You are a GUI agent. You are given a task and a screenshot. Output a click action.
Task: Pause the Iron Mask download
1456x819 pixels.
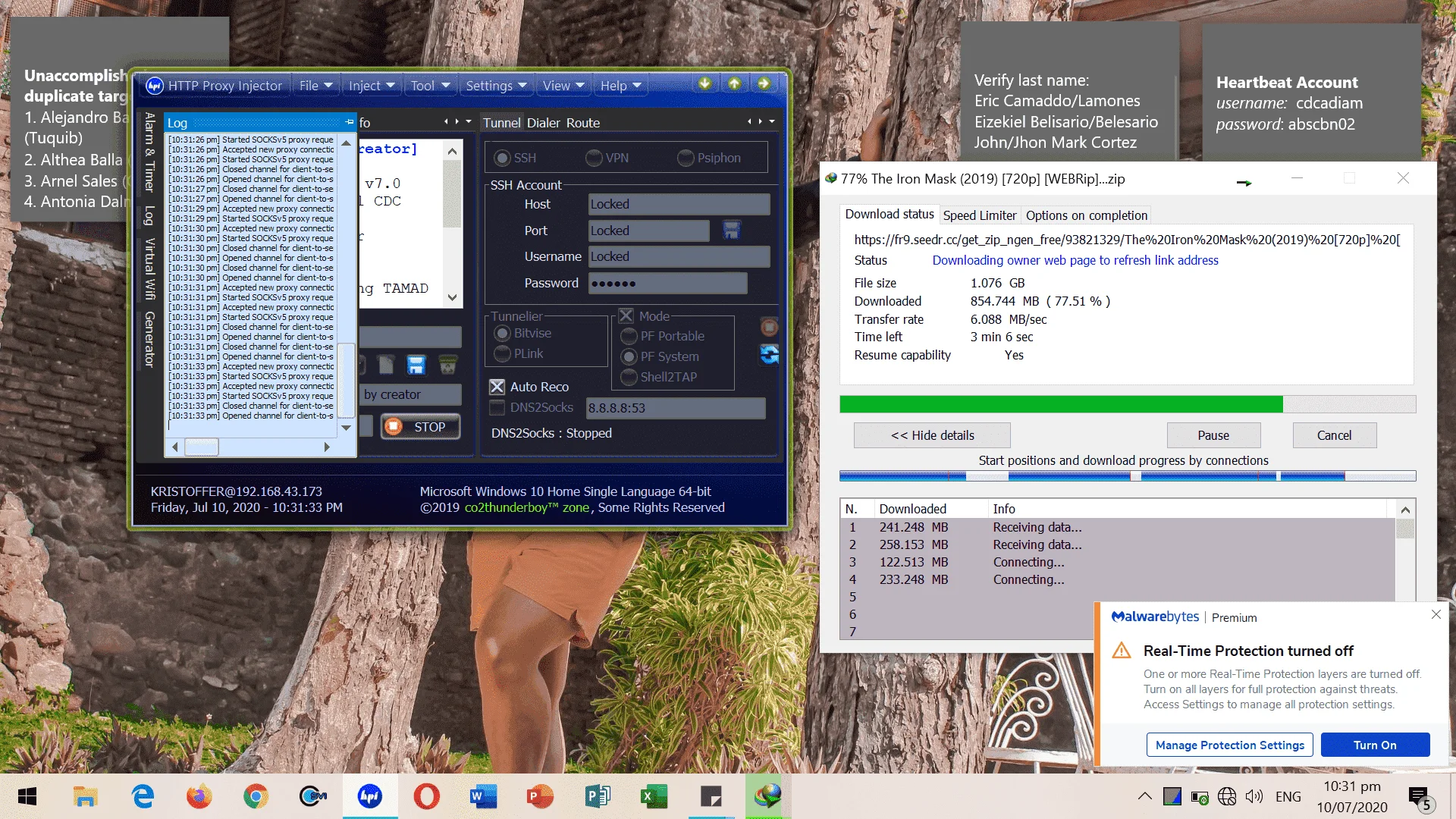pyautogui.click(x=1213, y=435)
